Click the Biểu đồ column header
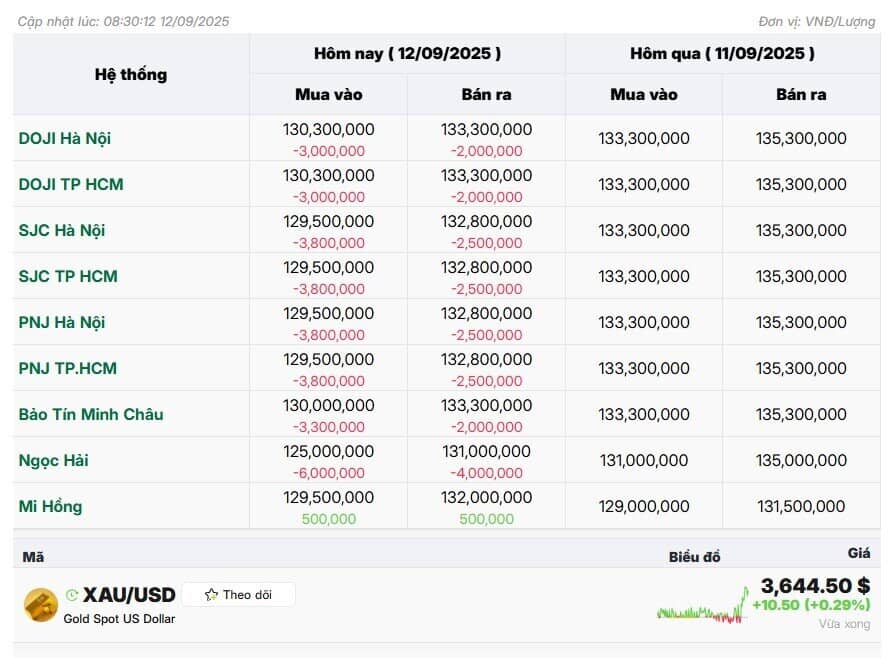Image resolution: width=892 pixels, height=658 pixels. pyautogui.click(x=695, y=557)
